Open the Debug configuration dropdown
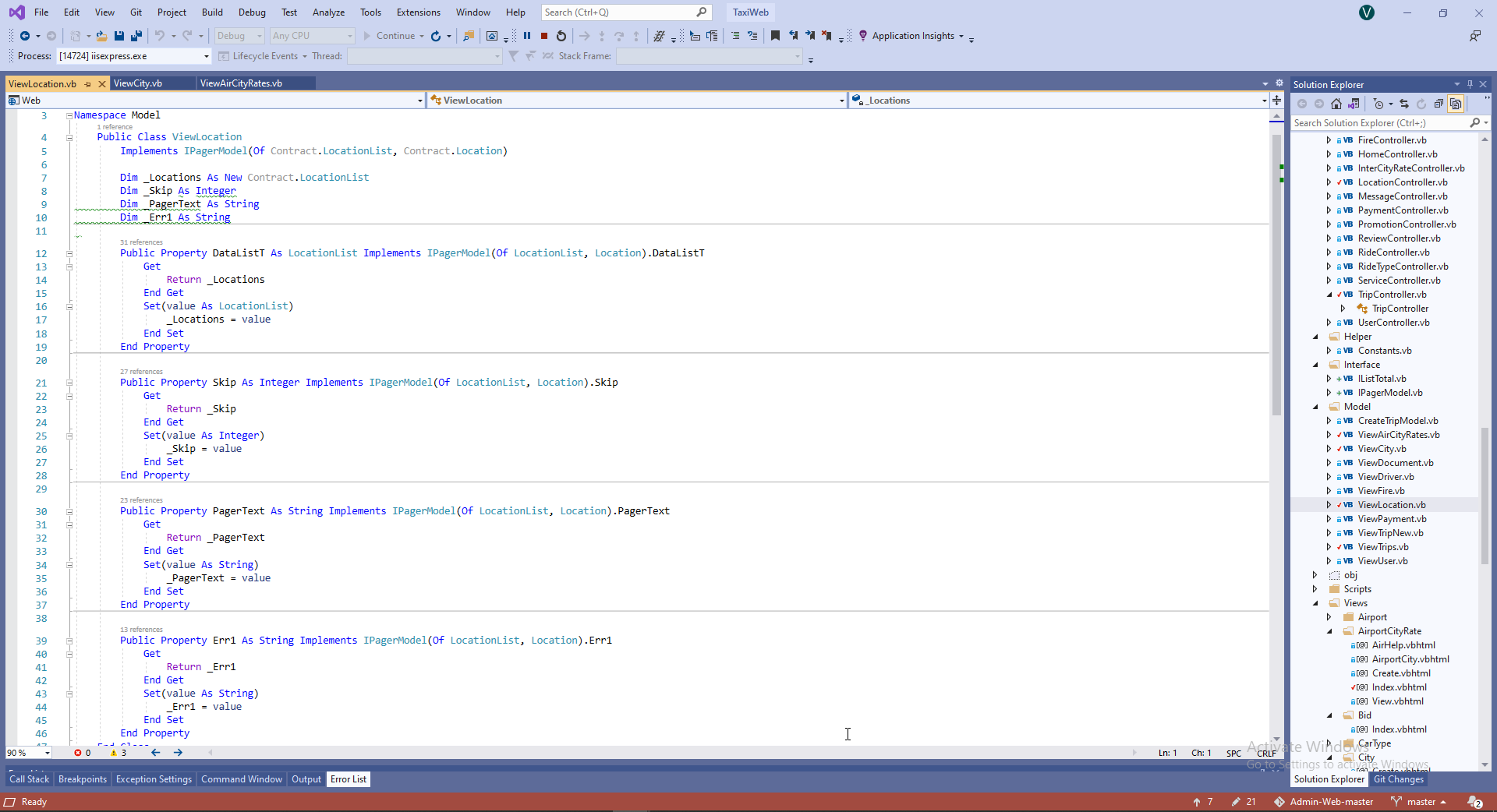This screenshot has height=812, width=1497. point(239,36)
